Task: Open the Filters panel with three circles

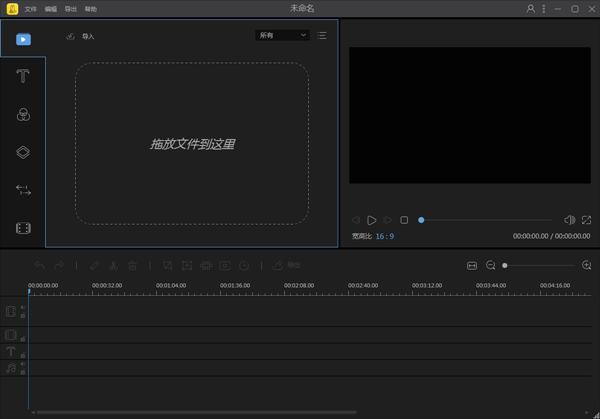Action: click(x=23, y=114)
